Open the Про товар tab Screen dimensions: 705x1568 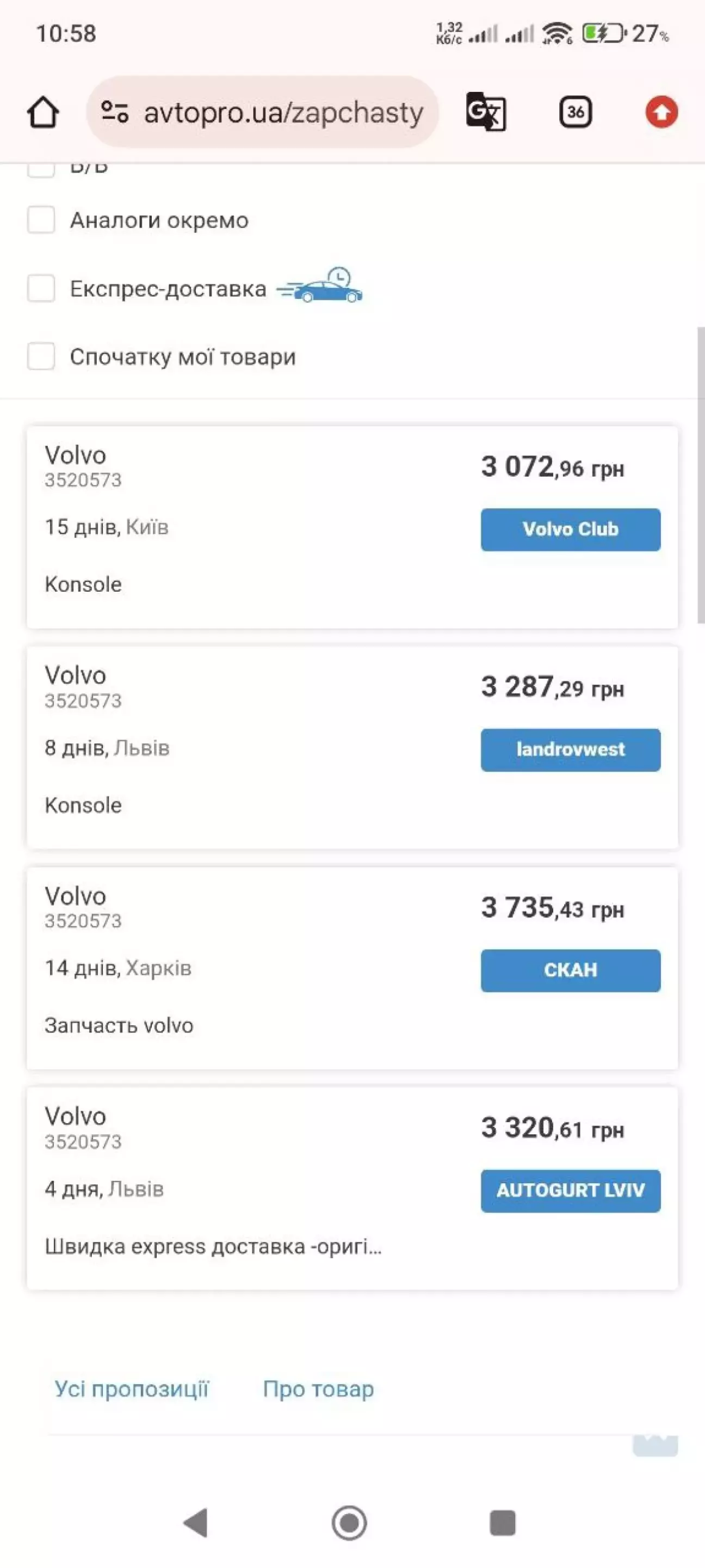(x=318, y=1388)
